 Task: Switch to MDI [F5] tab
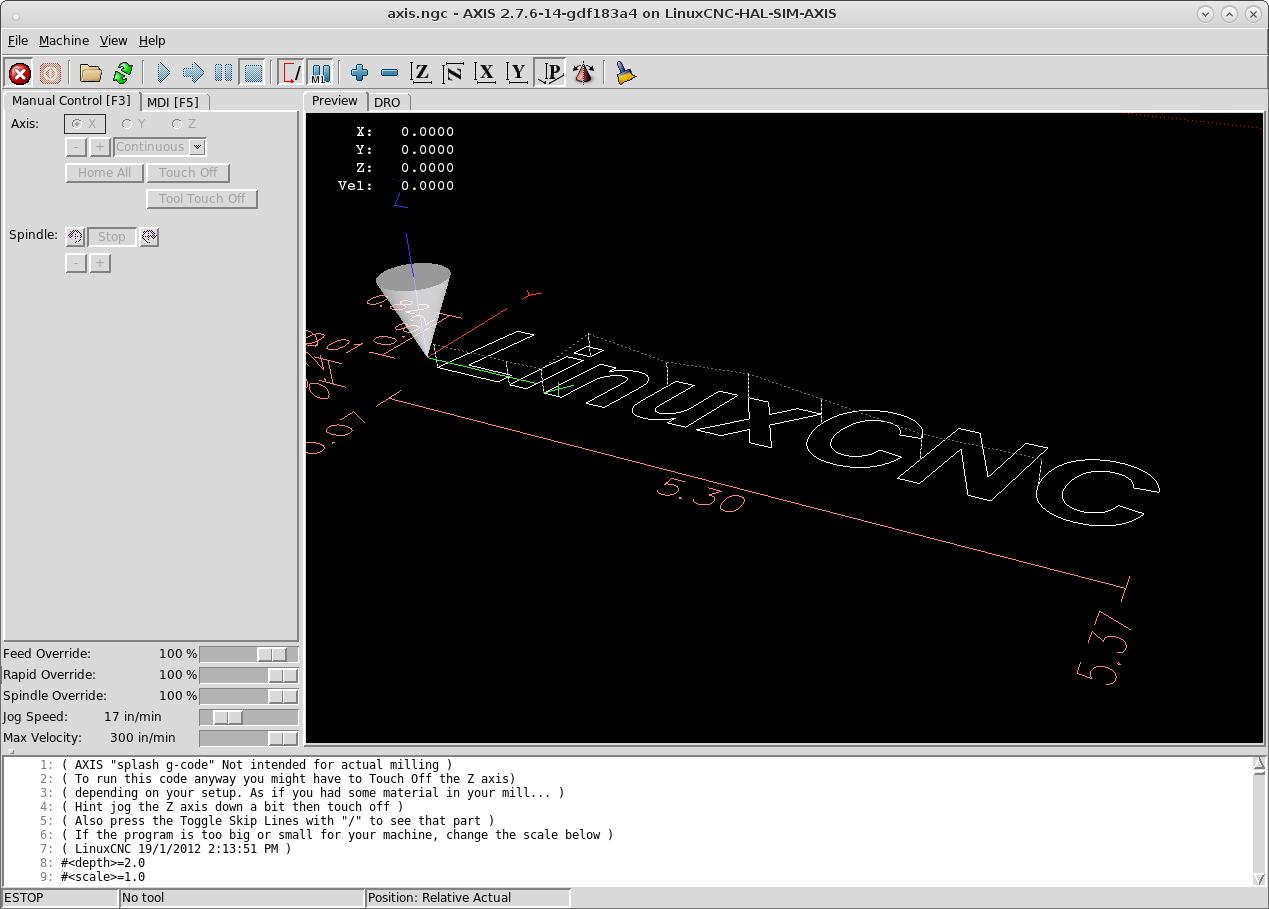pyautogui.click(x=173, y=102)
